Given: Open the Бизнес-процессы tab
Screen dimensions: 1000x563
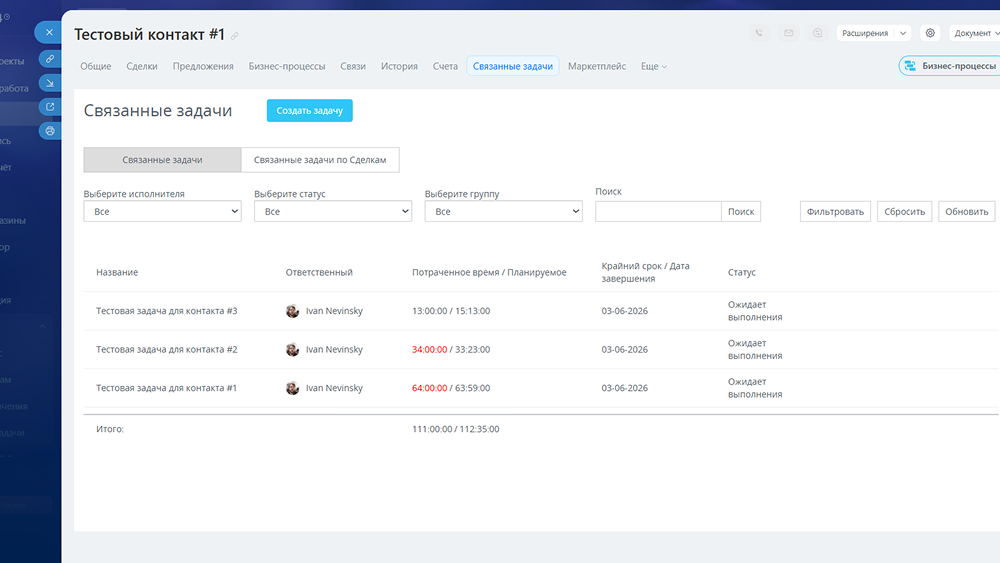Looking at the screenshot, I should click(x=287, y=66).
